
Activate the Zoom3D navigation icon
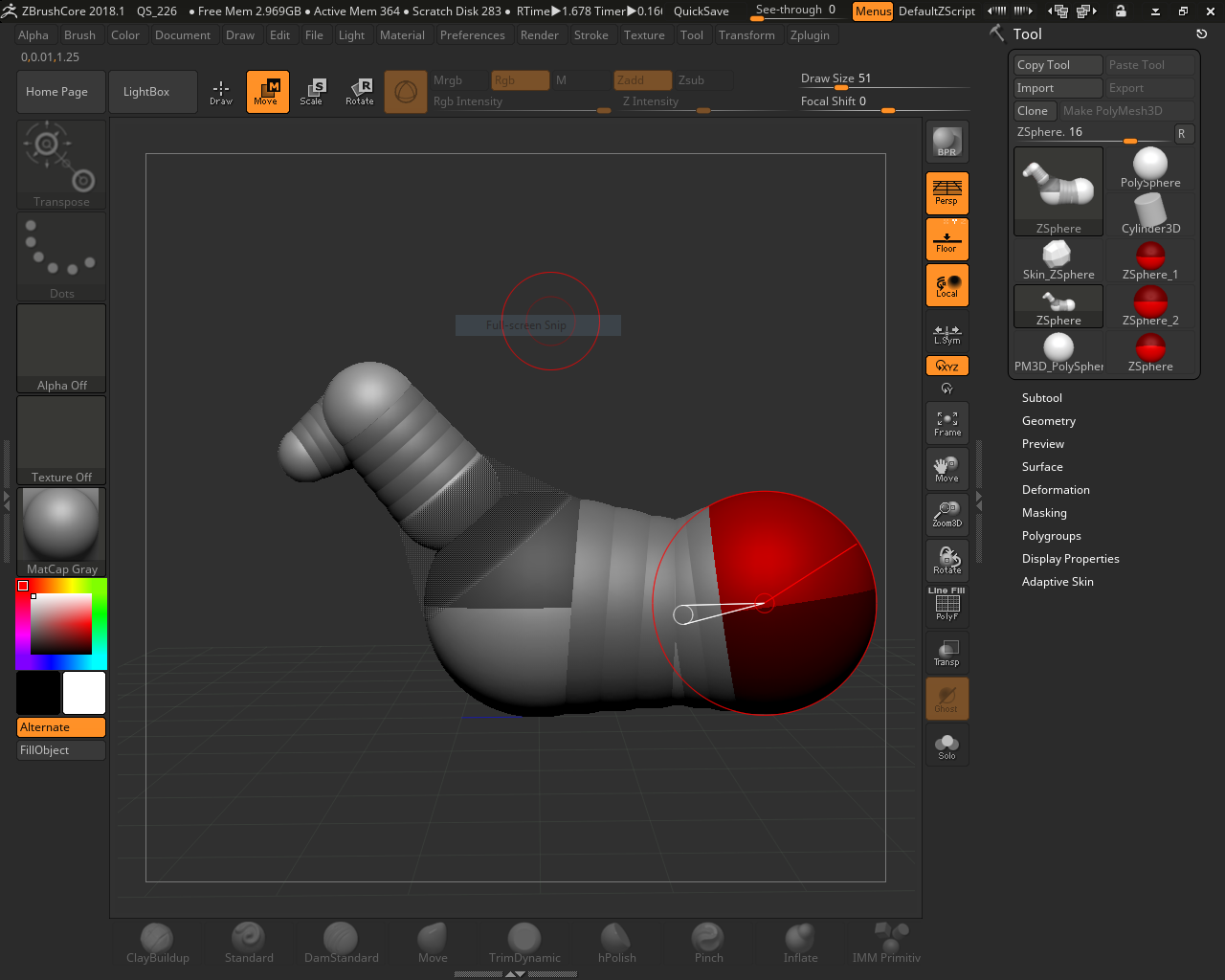point(946,514)
